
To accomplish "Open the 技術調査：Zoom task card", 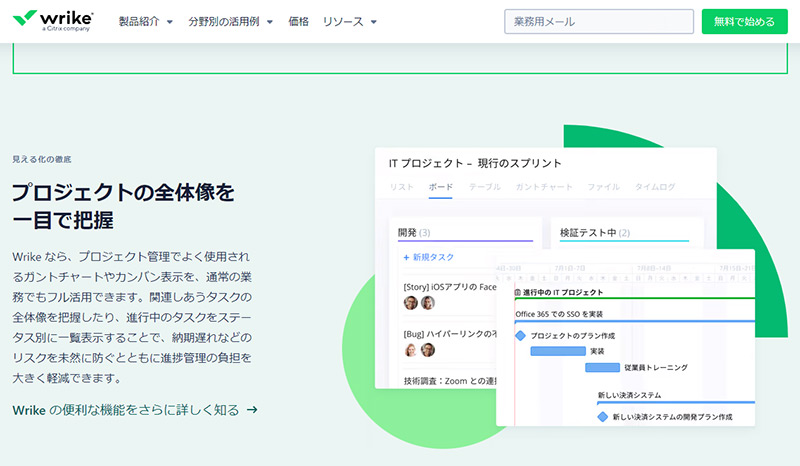I will 449,381.
